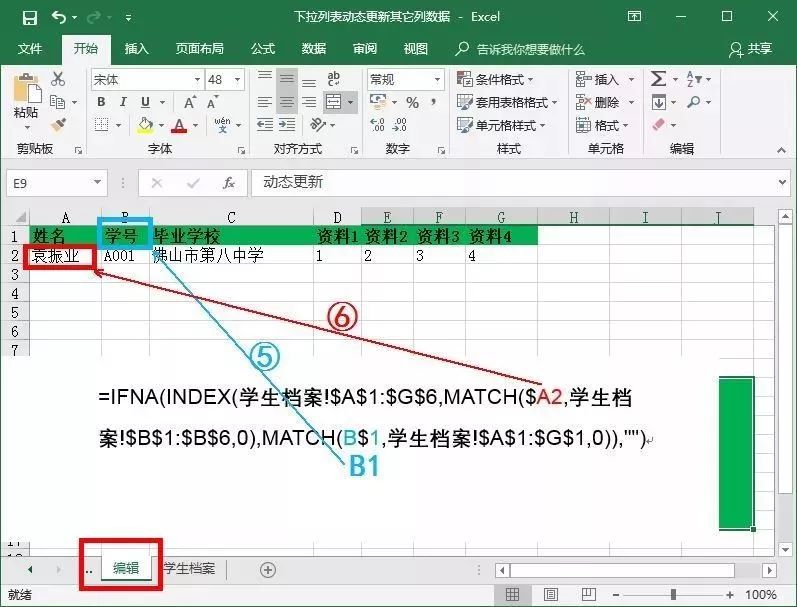
Task: Cut selection with the scissors icon
Action: [x=58, y=79]
